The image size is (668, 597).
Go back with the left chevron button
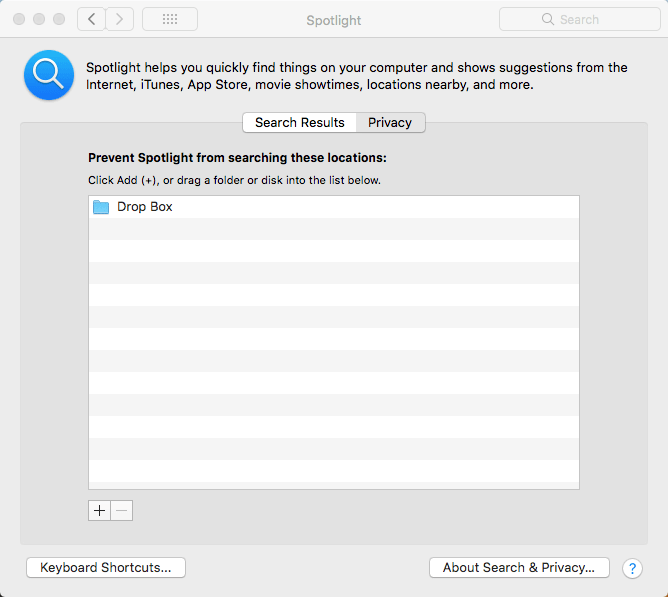91,19
